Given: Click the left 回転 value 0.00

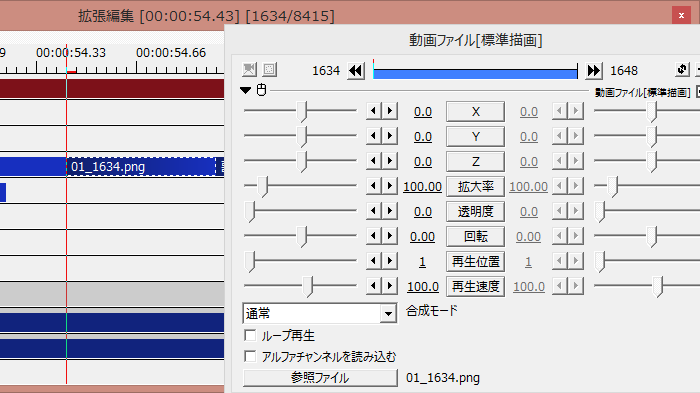Looking at the screenshot, I should (422, 237).
